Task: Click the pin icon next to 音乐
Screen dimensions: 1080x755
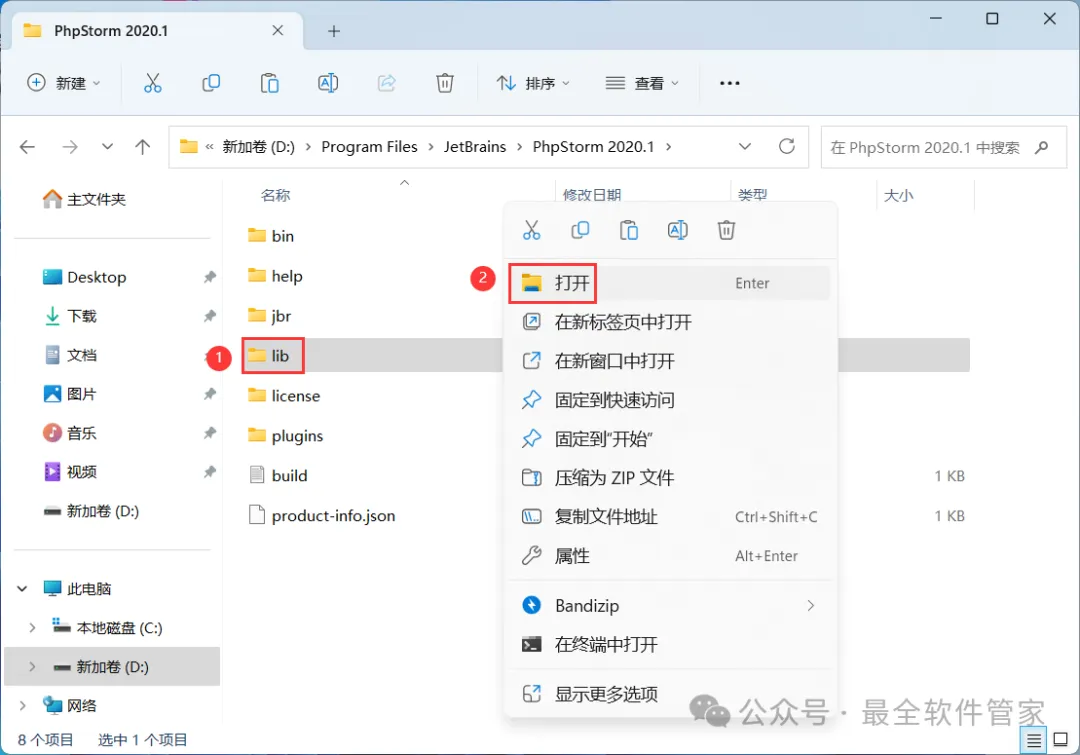Action: coord(209,433)
